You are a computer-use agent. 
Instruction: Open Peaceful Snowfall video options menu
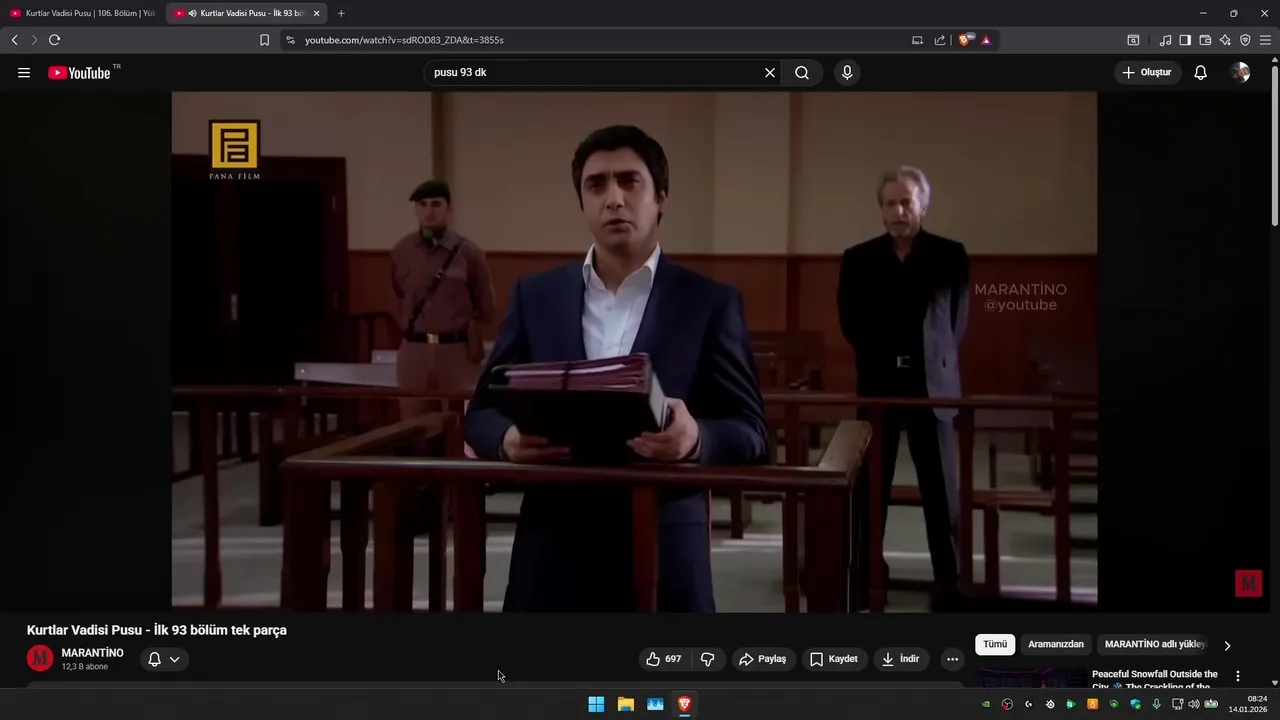(1237, 676)
